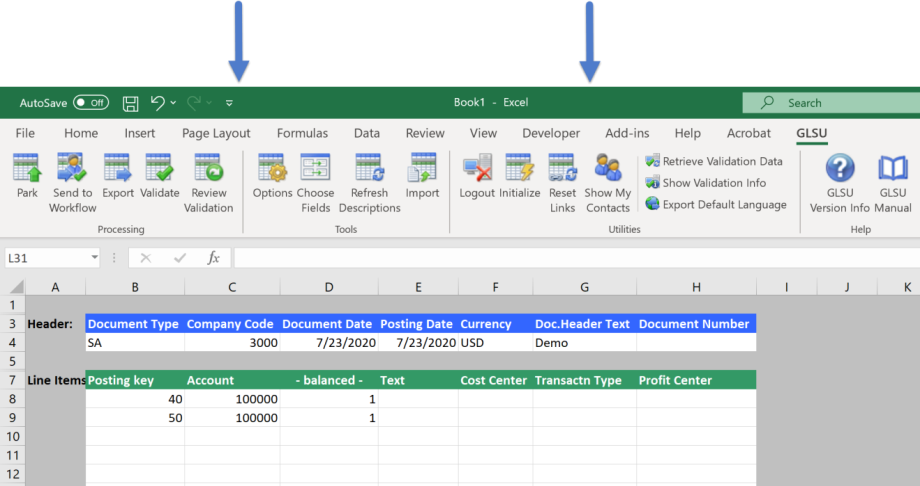This screenshot has height=486, width=920.
Task: Click the Import icon in Tools
Action: (x=422, y=176)
